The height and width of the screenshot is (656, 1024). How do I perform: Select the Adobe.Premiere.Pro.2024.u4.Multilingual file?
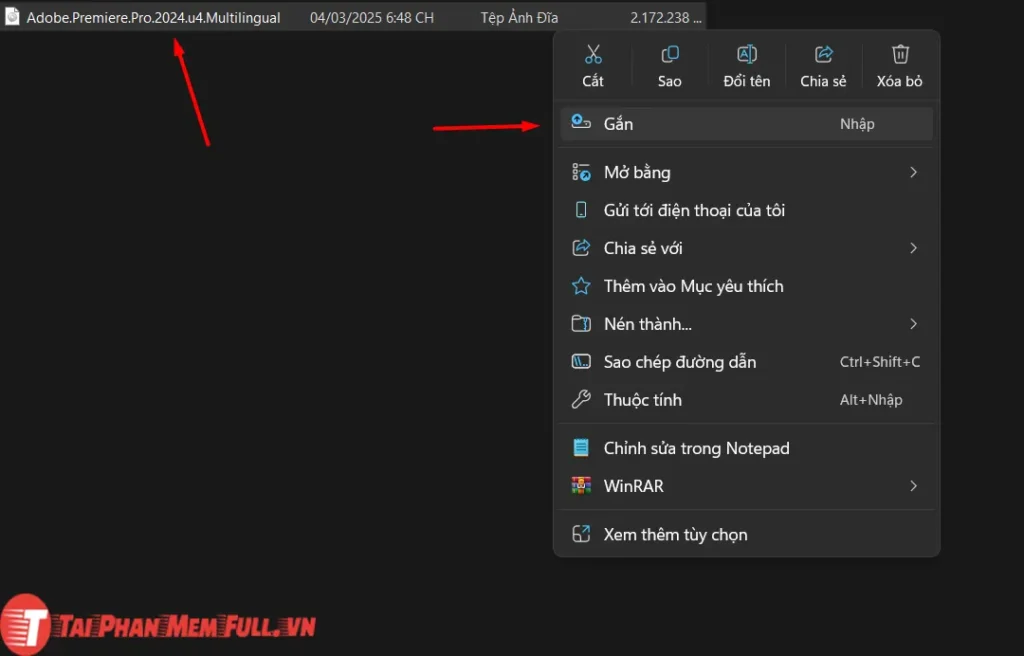click(153, 18)
